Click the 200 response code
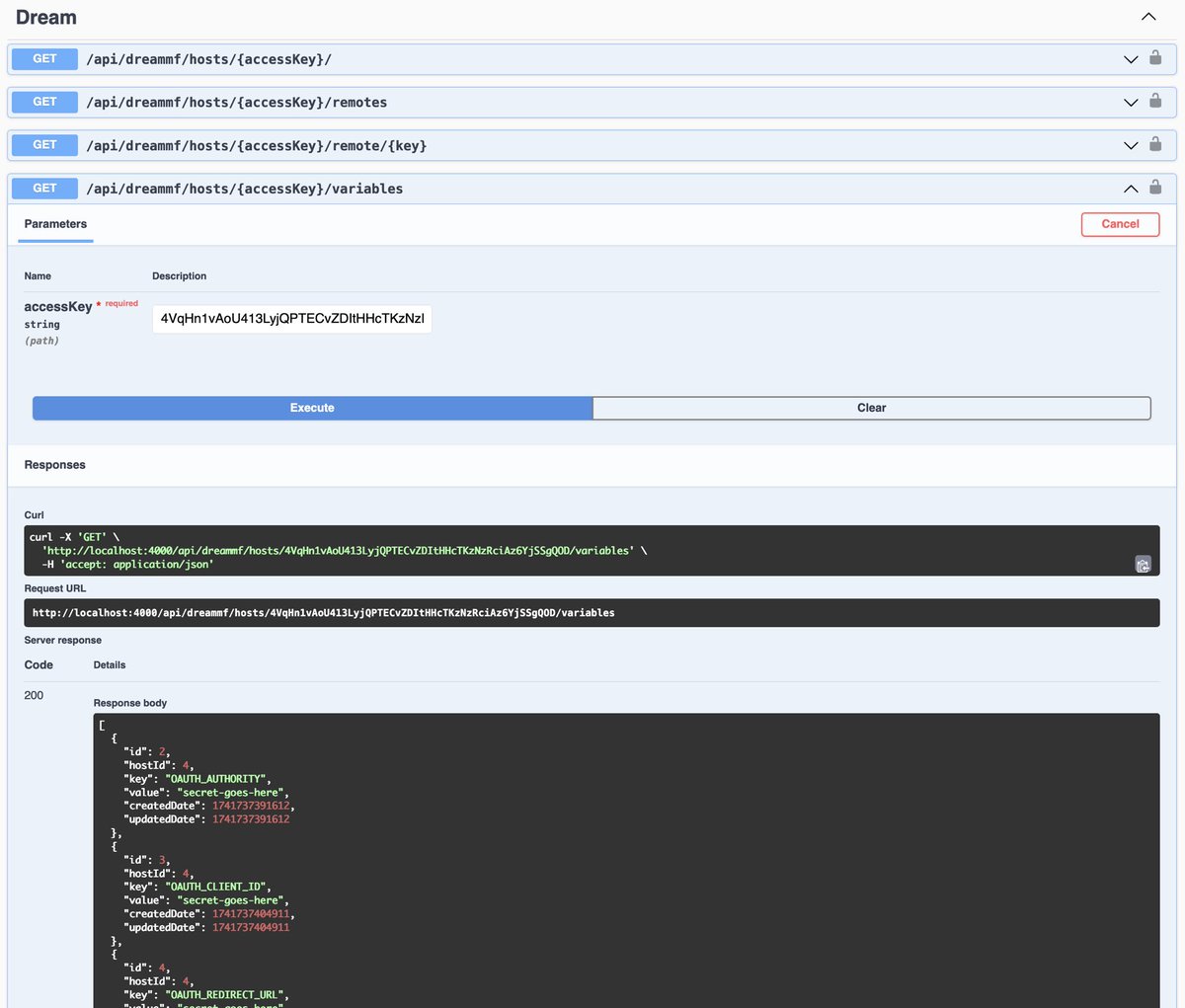The width and height of the screenshot is (1185, 1008). [34, 695]
